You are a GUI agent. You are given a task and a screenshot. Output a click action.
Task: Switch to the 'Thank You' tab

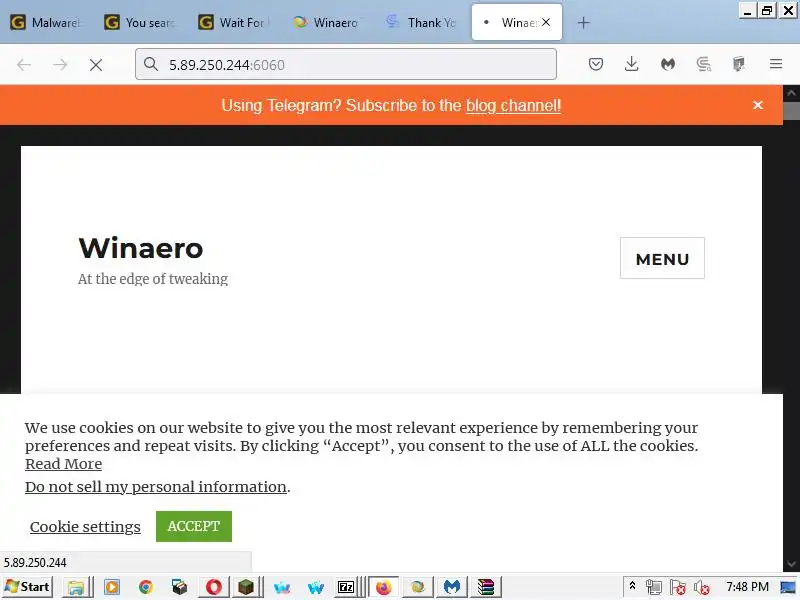pos(422,22)
